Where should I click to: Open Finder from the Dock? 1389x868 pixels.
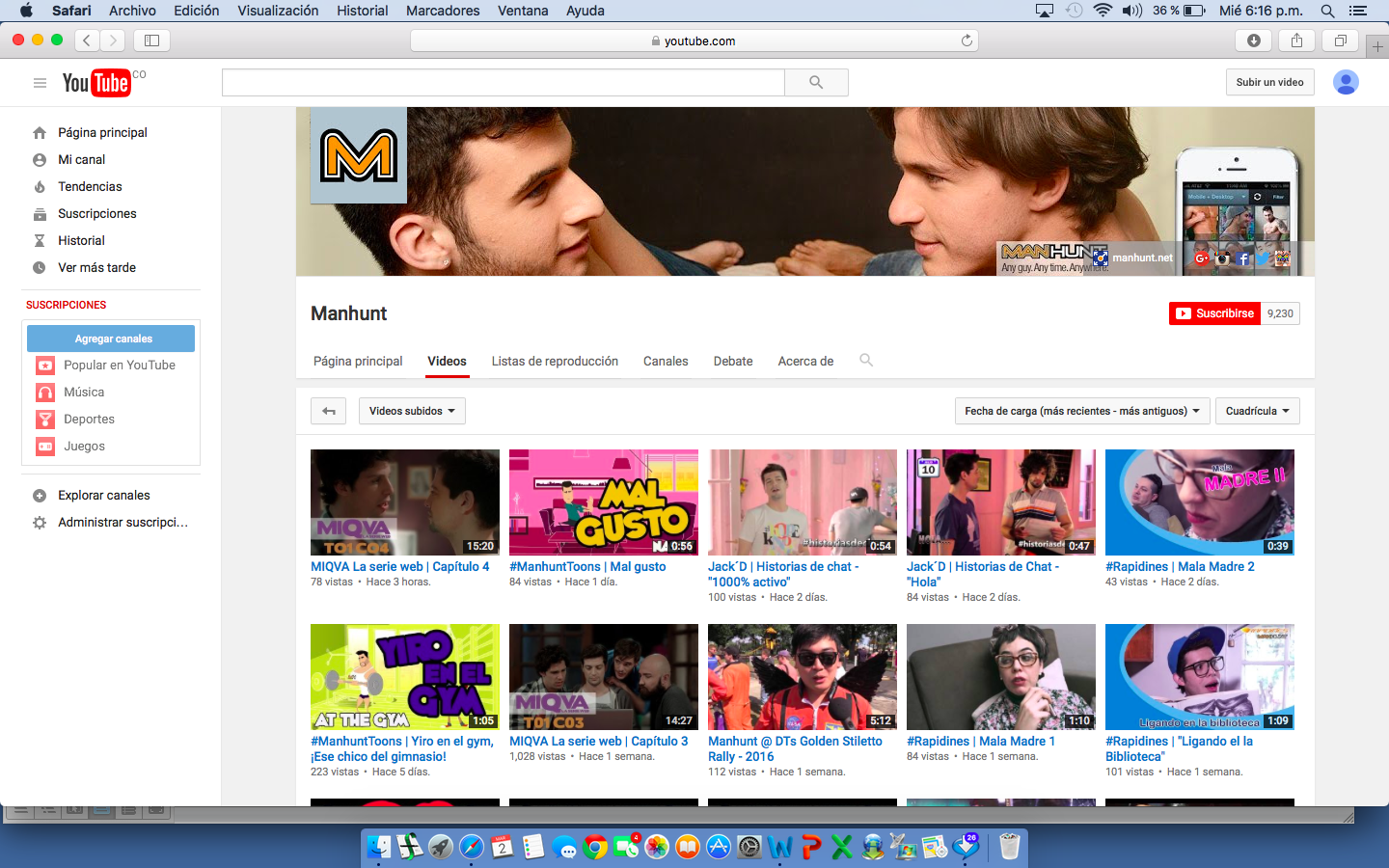pyautogui.click(x=379, y=847)
